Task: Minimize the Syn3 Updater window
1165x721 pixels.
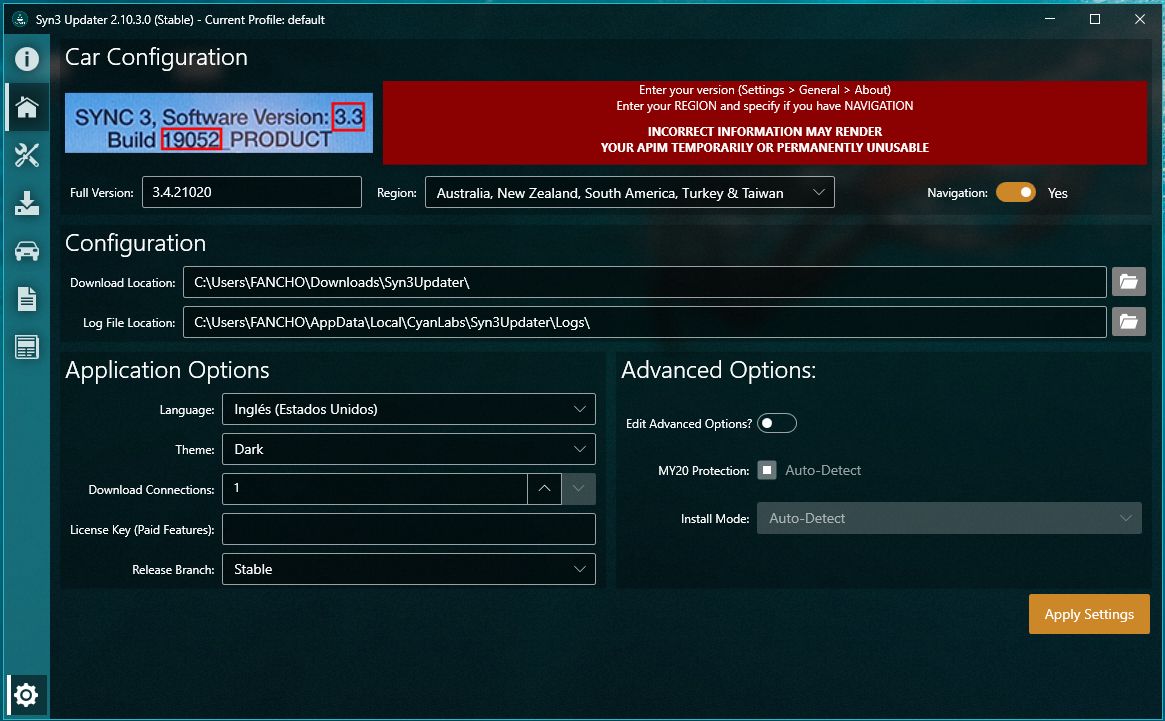Action: point(1050,19)
